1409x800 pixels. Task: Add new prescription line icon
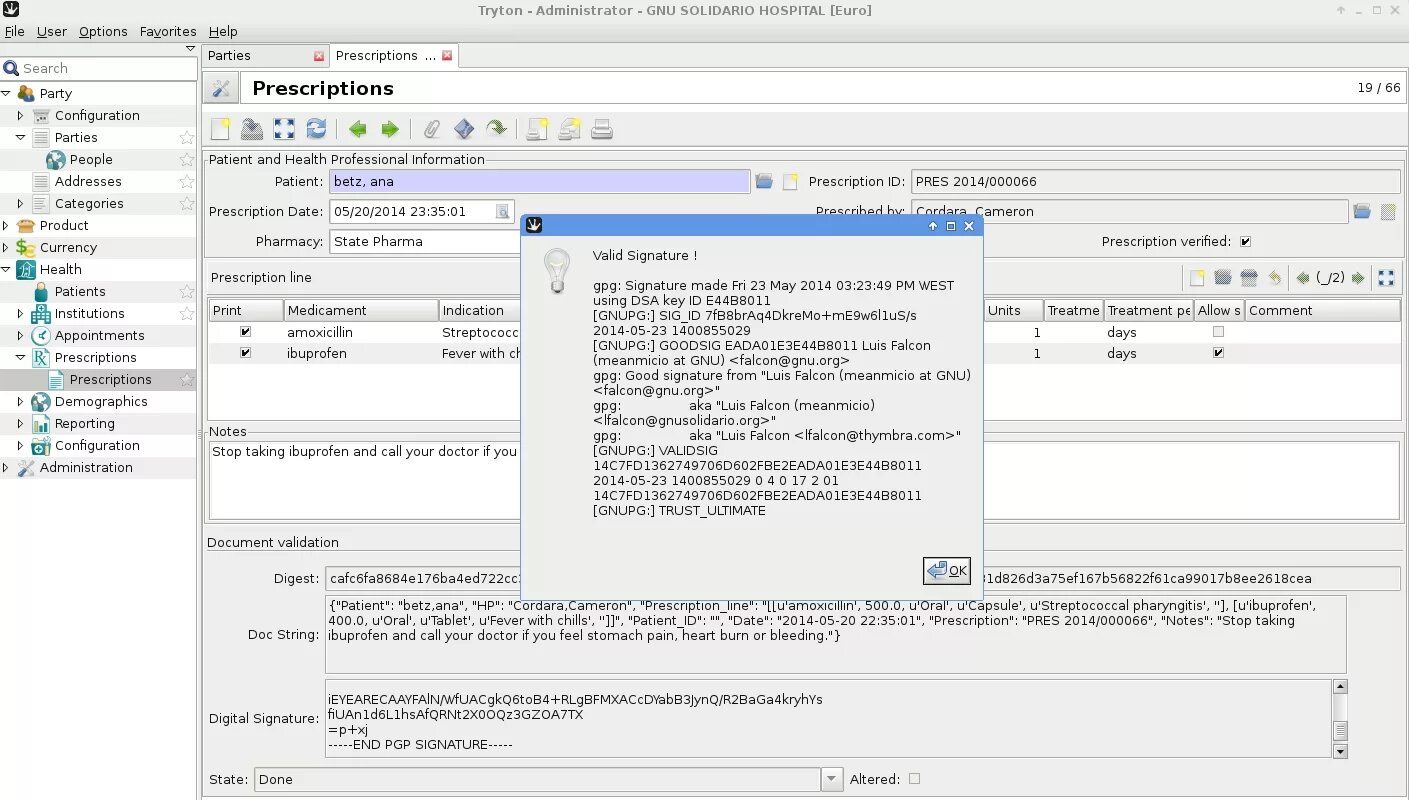[x=1196, y=278]
